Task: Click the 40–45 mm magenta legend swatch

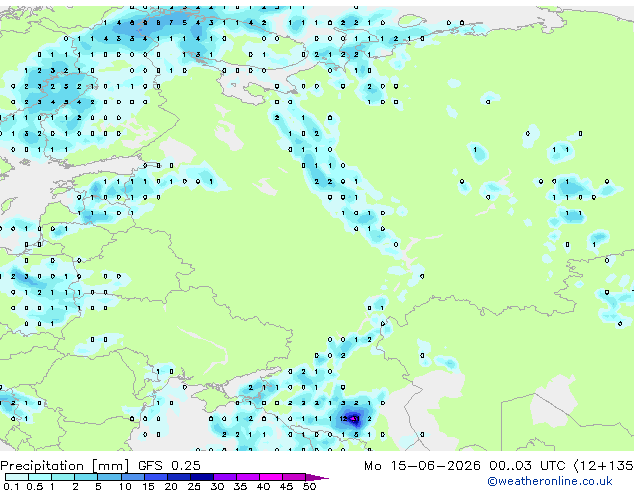Action: [x=271, y=477]
